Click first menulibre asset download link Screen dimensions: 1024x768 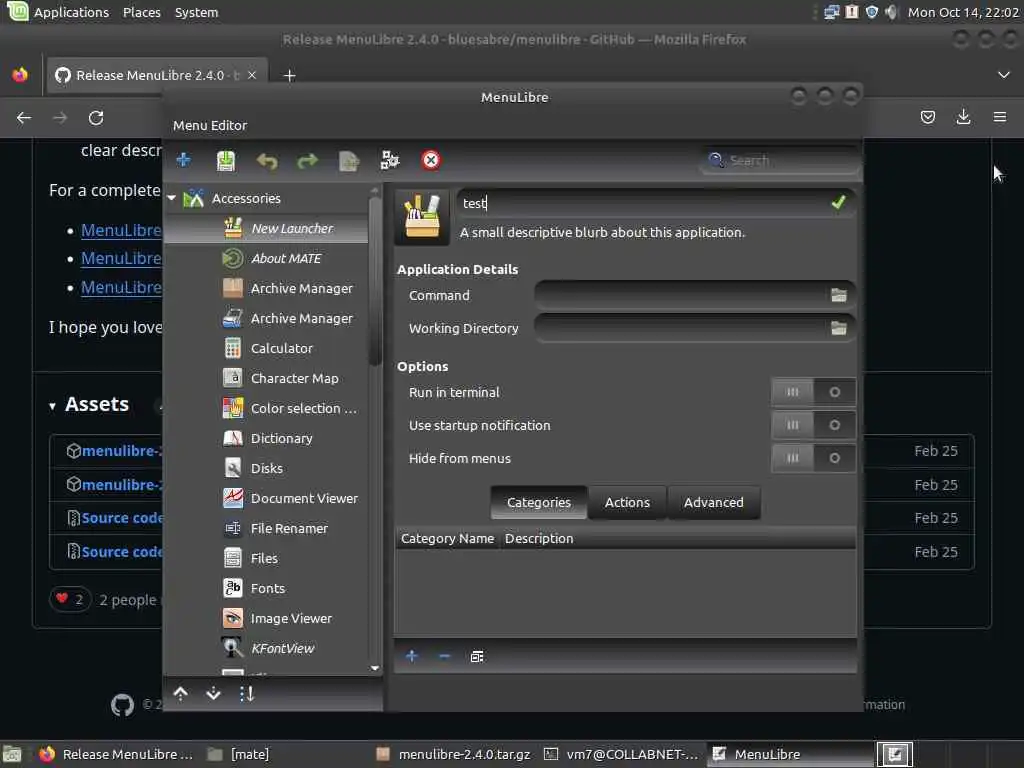click(121, 451)
